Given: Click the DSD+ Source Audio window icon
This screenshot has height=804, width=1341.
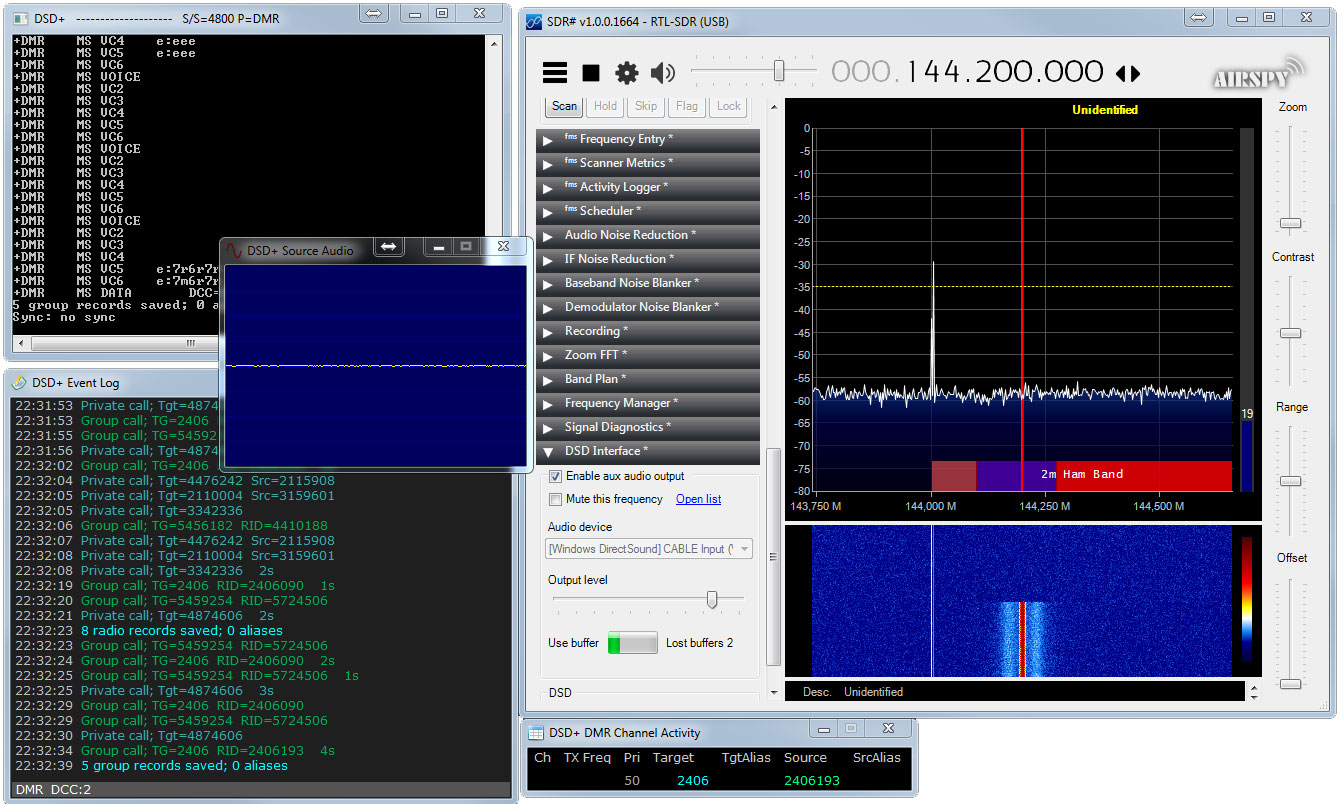Looking at the screenshot, I should (x=234, y=250).
